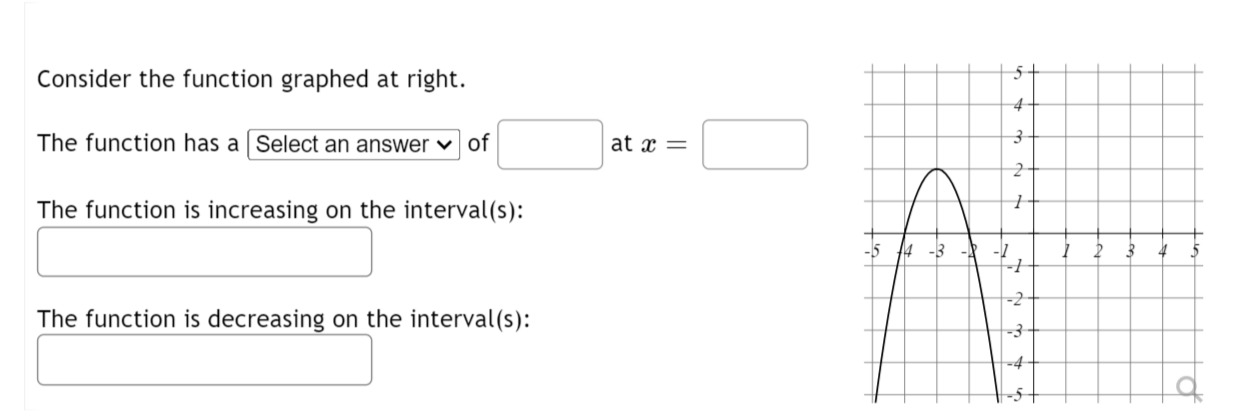Click the positive x-axis tick label 4
This screenshot has width=1255, height=419.
click(x=1161, y=248)
